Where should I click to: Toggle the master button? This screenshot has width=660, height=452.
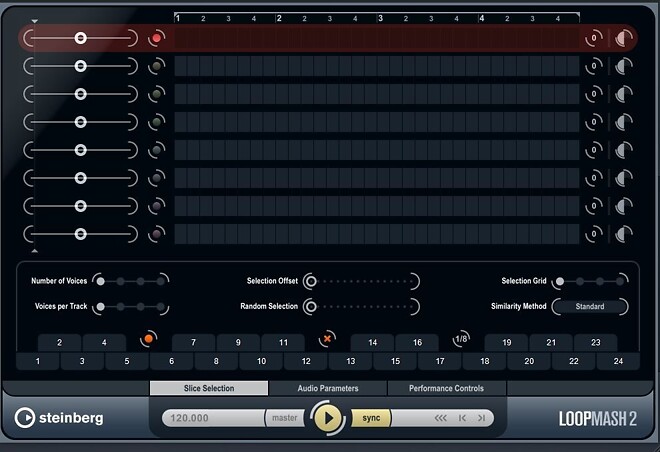click(285, 418)
